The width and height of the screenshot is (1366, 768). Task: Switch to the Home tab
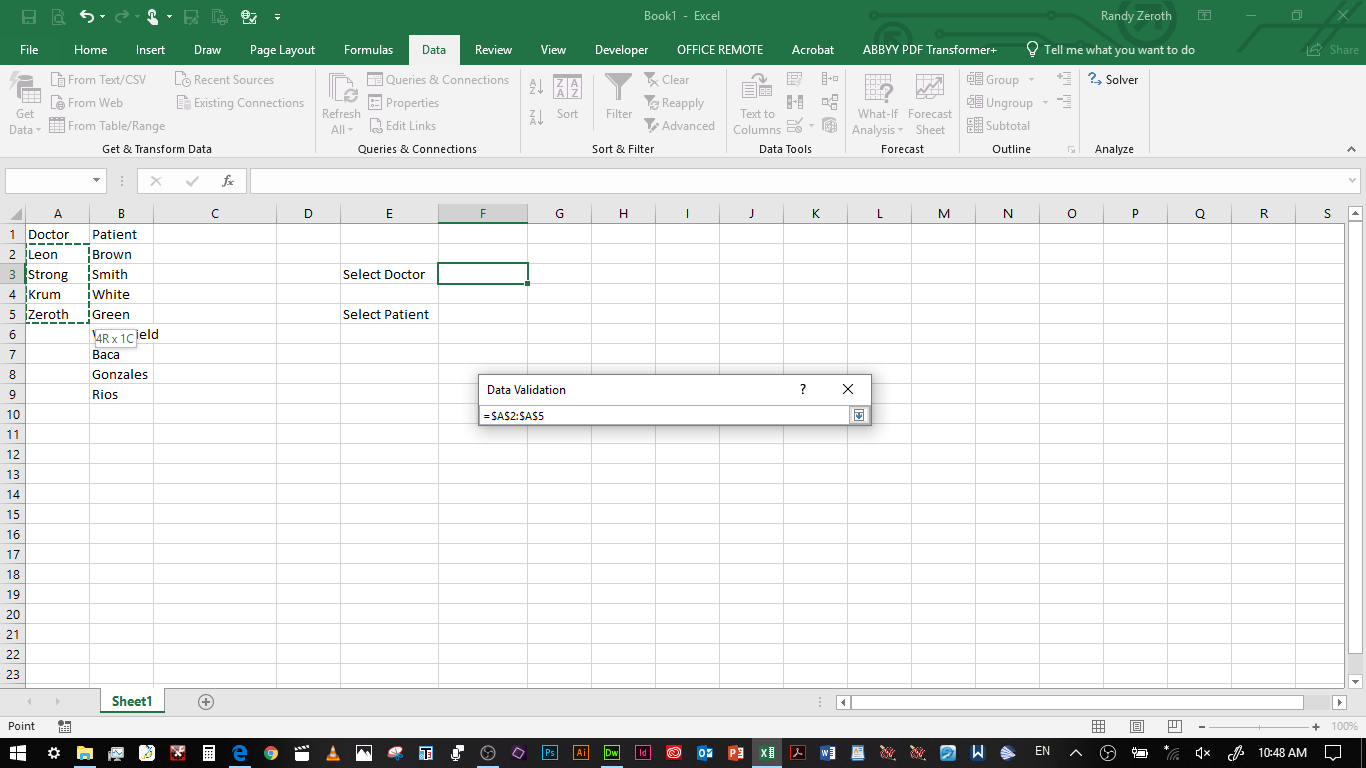(90, 50)
